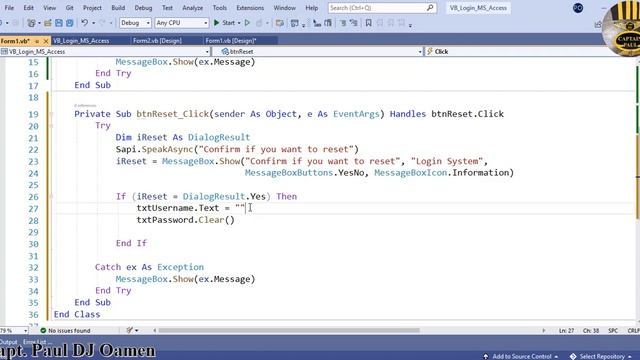Collapse the If block on line 26

51,197
